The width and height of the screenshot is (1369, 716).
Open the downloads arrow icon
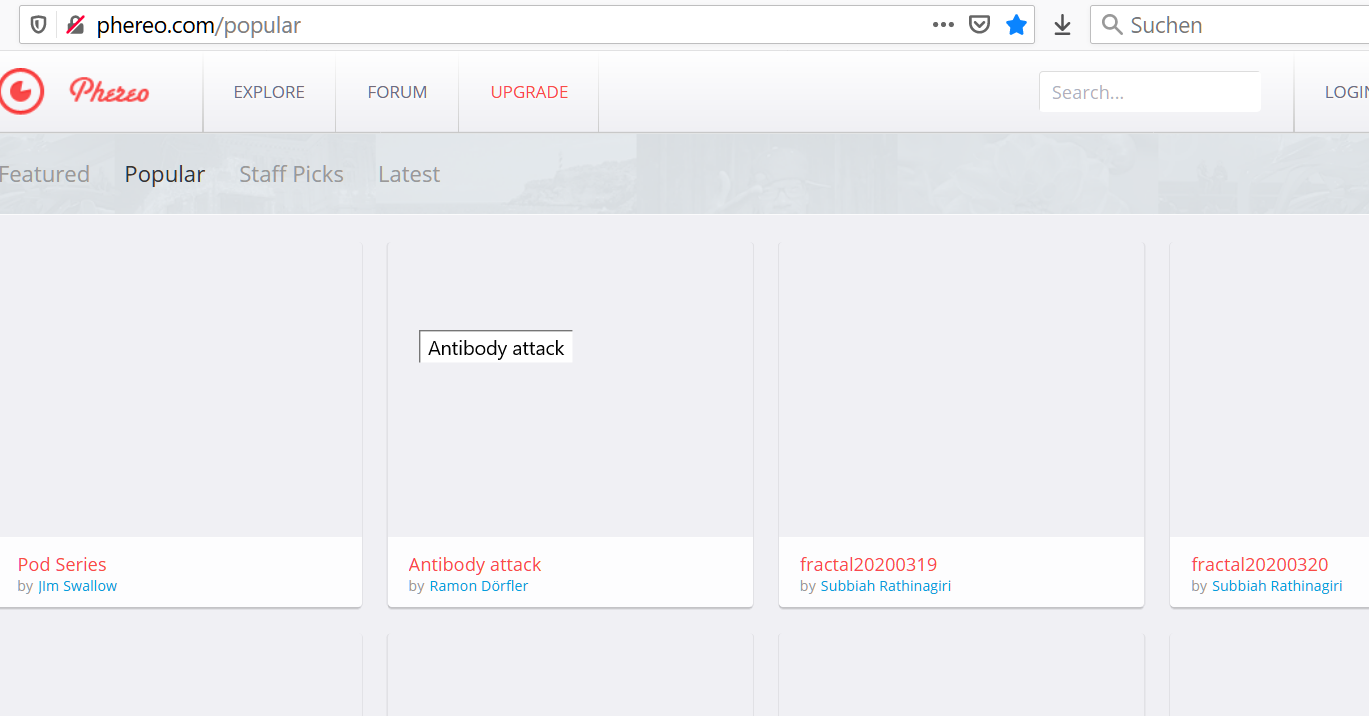(1062, 25)
